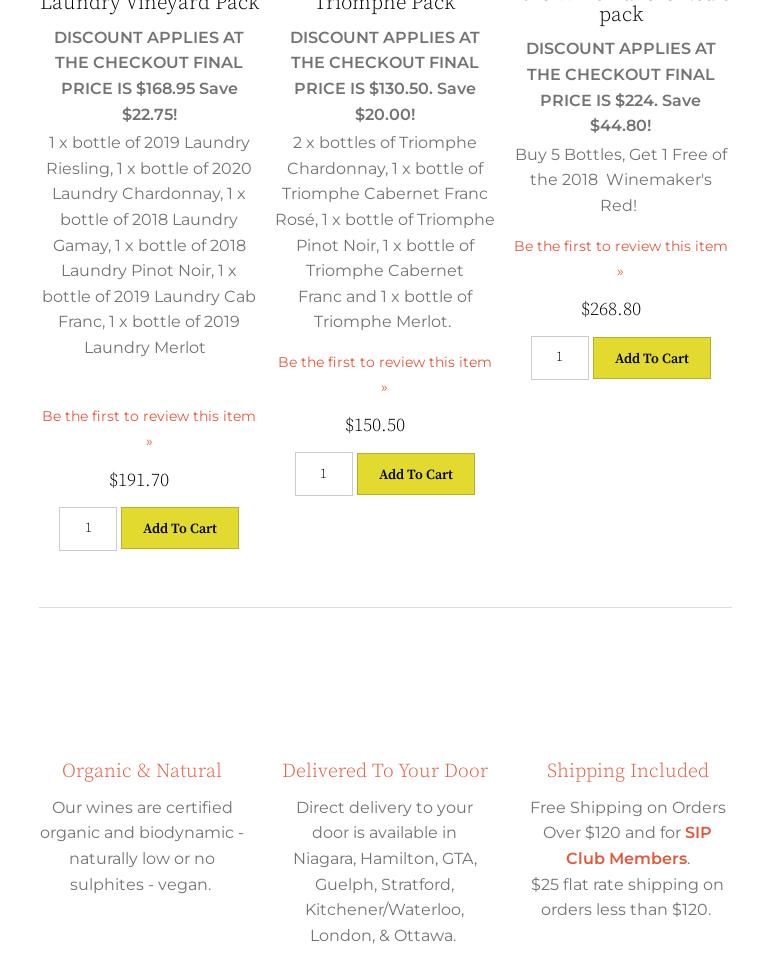Click the Shipping Included heading
The height and width of the screenshot is (960, 770).
628,770
